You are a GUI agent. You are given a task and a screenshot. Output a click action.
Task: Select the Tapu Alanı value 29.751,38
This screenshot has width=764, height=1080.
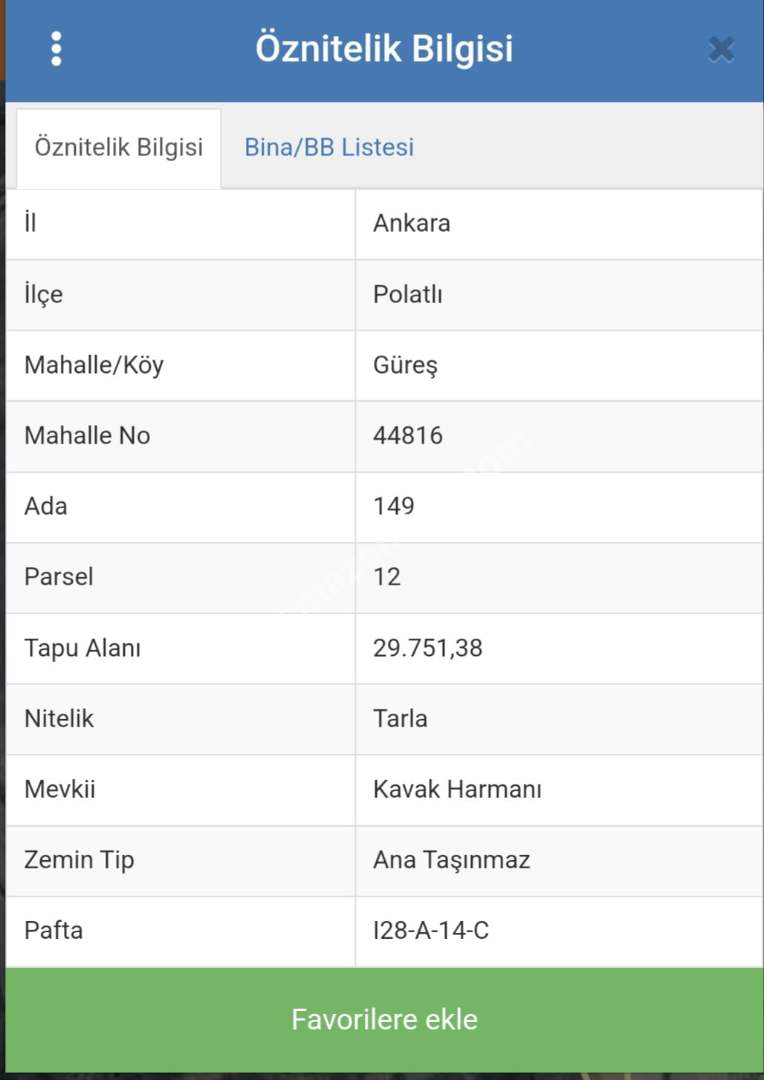click(427, 648)
